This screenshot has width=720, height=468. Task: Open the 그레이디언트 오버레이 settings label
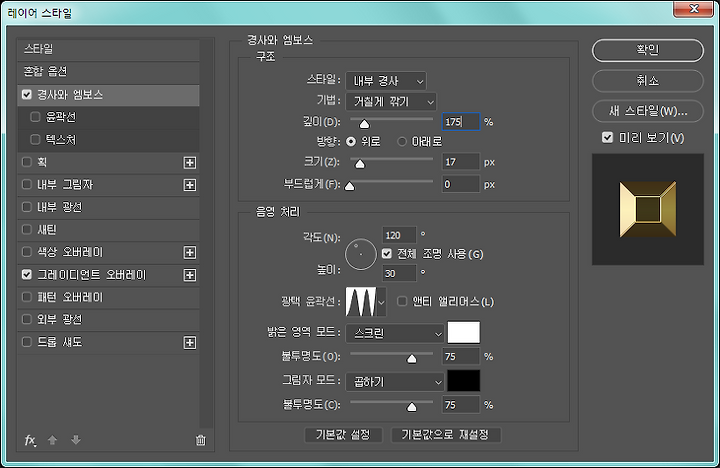92,275
